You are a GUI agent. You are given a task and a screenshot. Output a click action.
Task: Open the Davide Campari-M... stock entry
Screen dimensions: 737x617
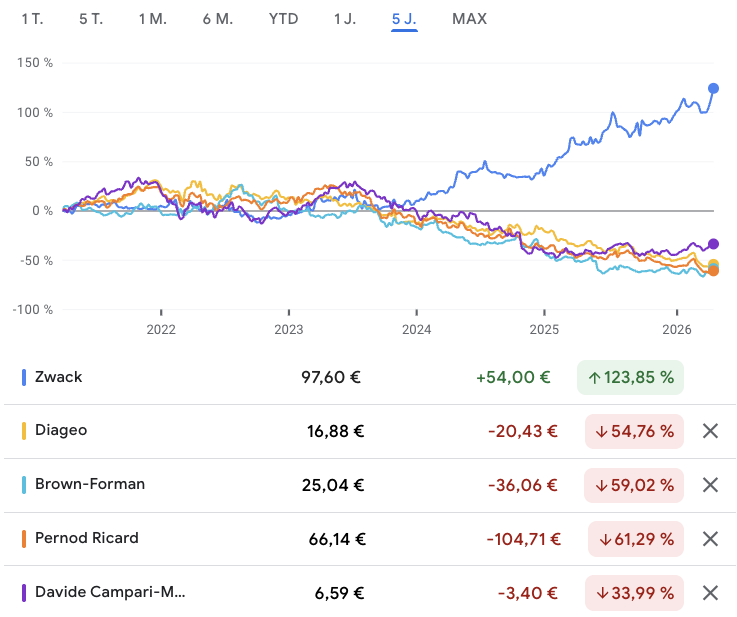click(110, 592)
